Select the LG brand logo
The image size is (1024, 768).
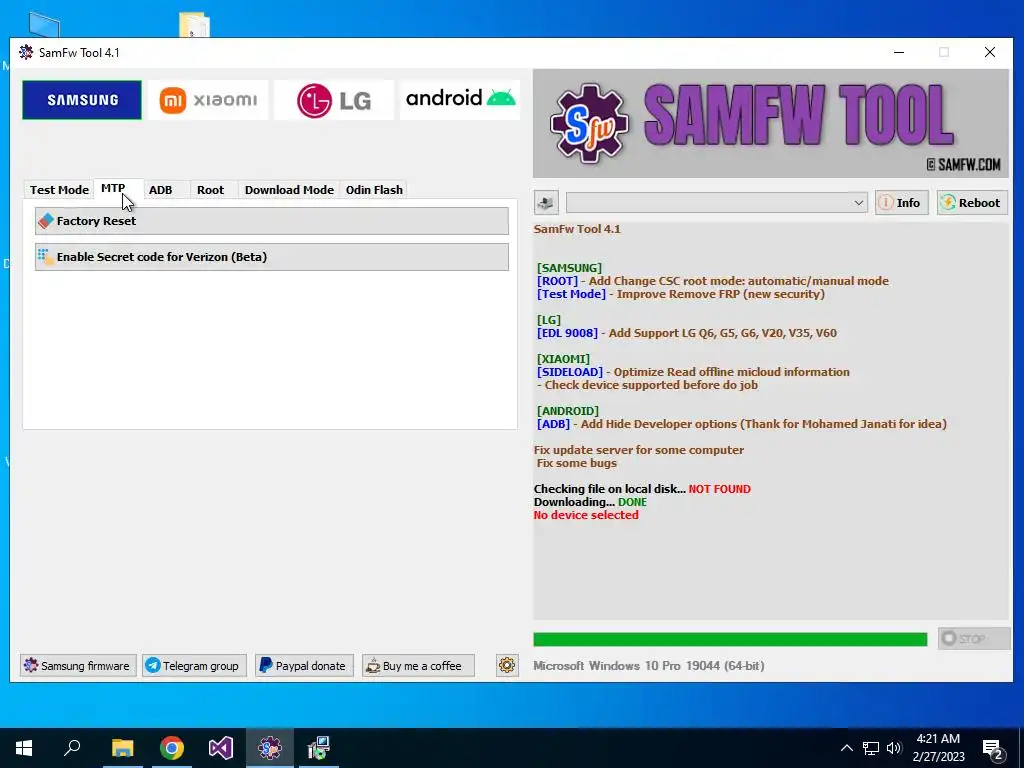334,100
